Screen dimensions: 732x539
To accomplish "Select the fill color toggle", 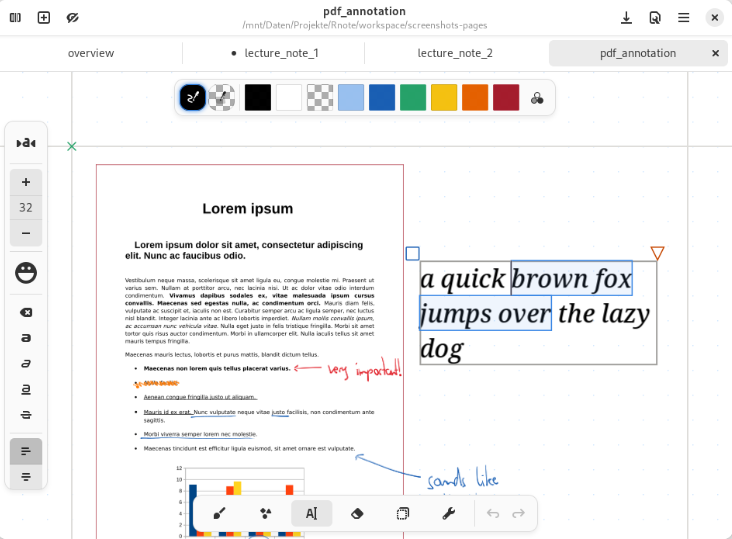I will coord(221,98).
